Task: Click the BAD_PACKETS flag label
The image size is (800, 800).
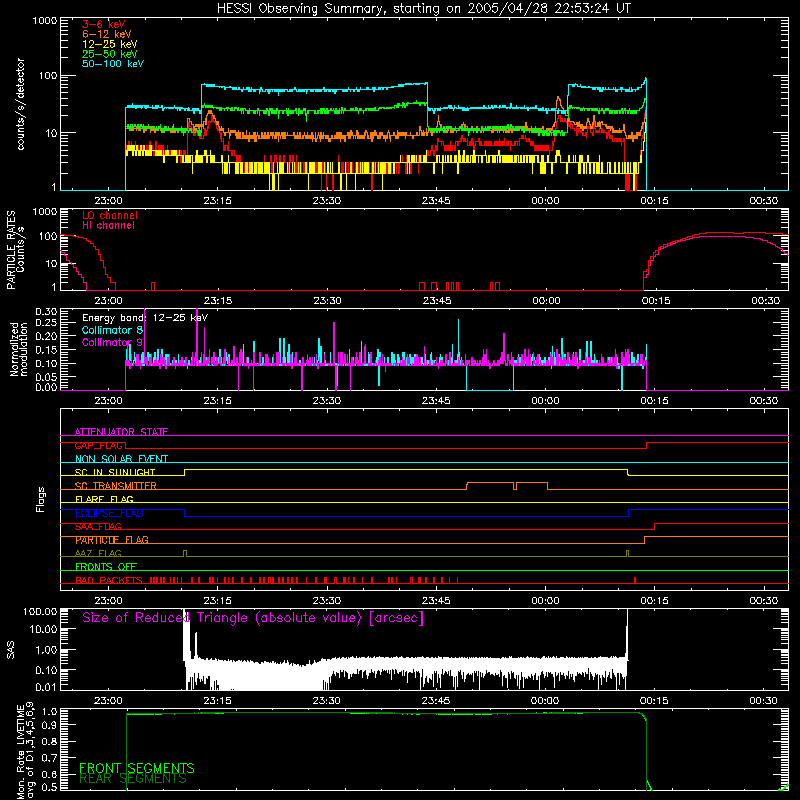Action: pyautogui.click(x=109, y=580)
